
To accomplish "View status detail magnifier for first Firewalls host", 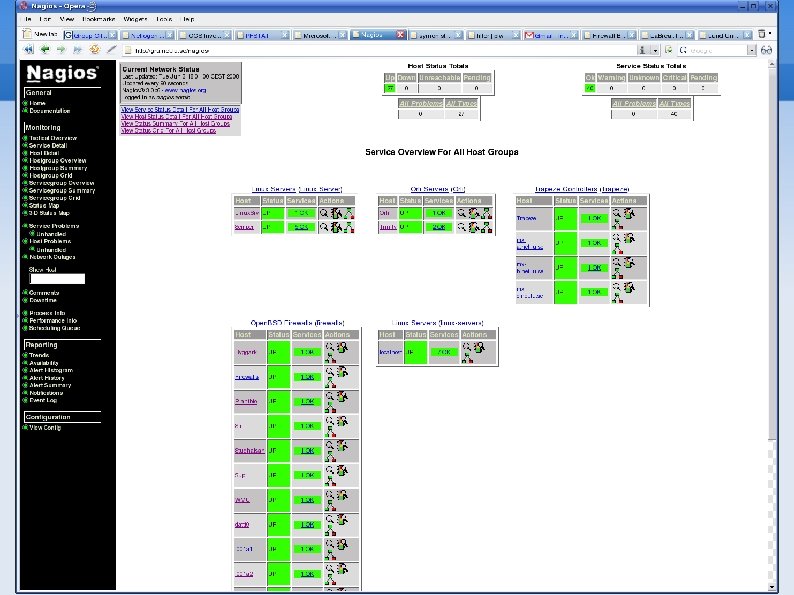I will point(330,346).
